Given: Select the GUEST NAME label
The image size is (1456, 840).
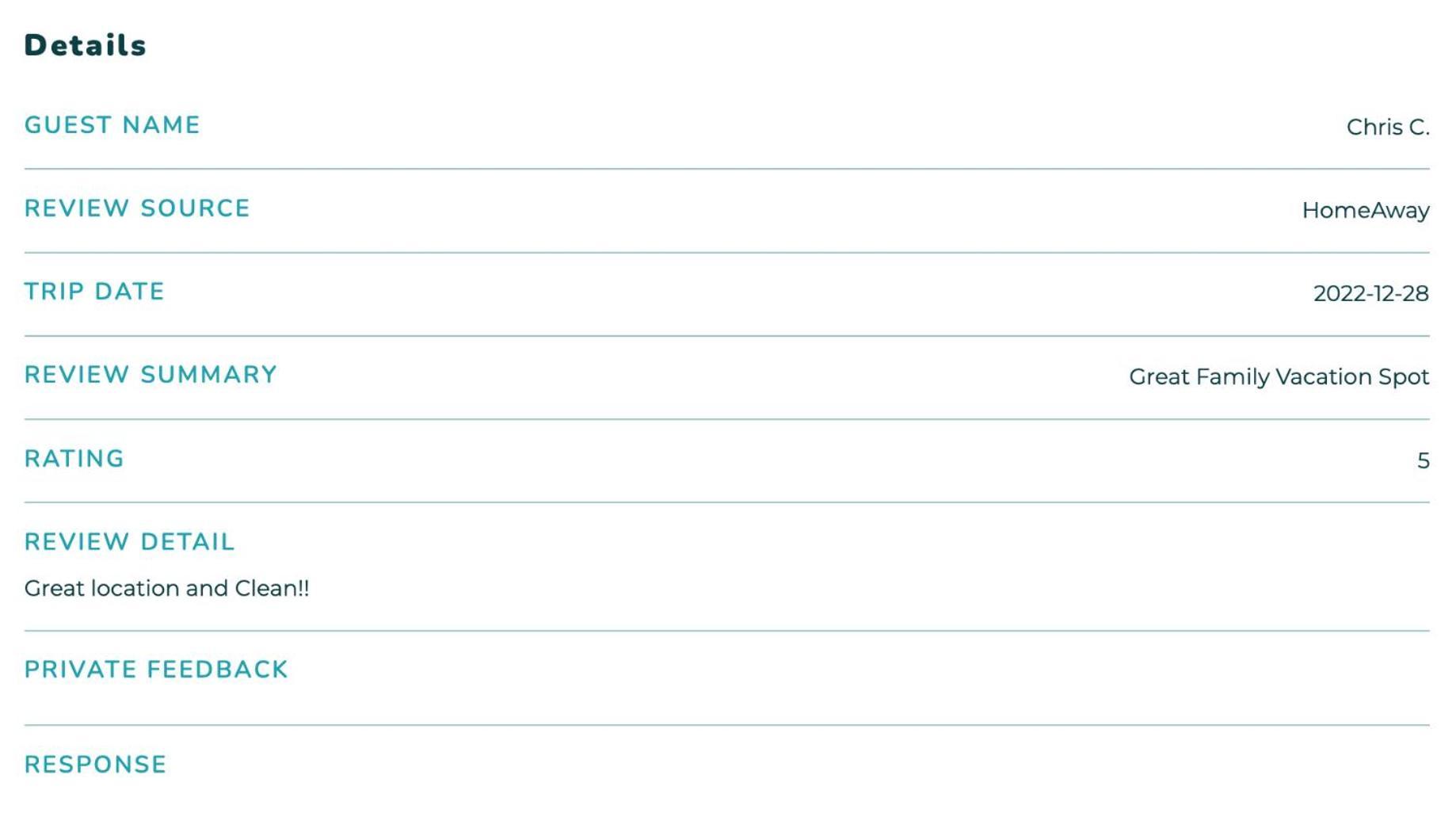Looking at the screenshot, I should 112,125.
